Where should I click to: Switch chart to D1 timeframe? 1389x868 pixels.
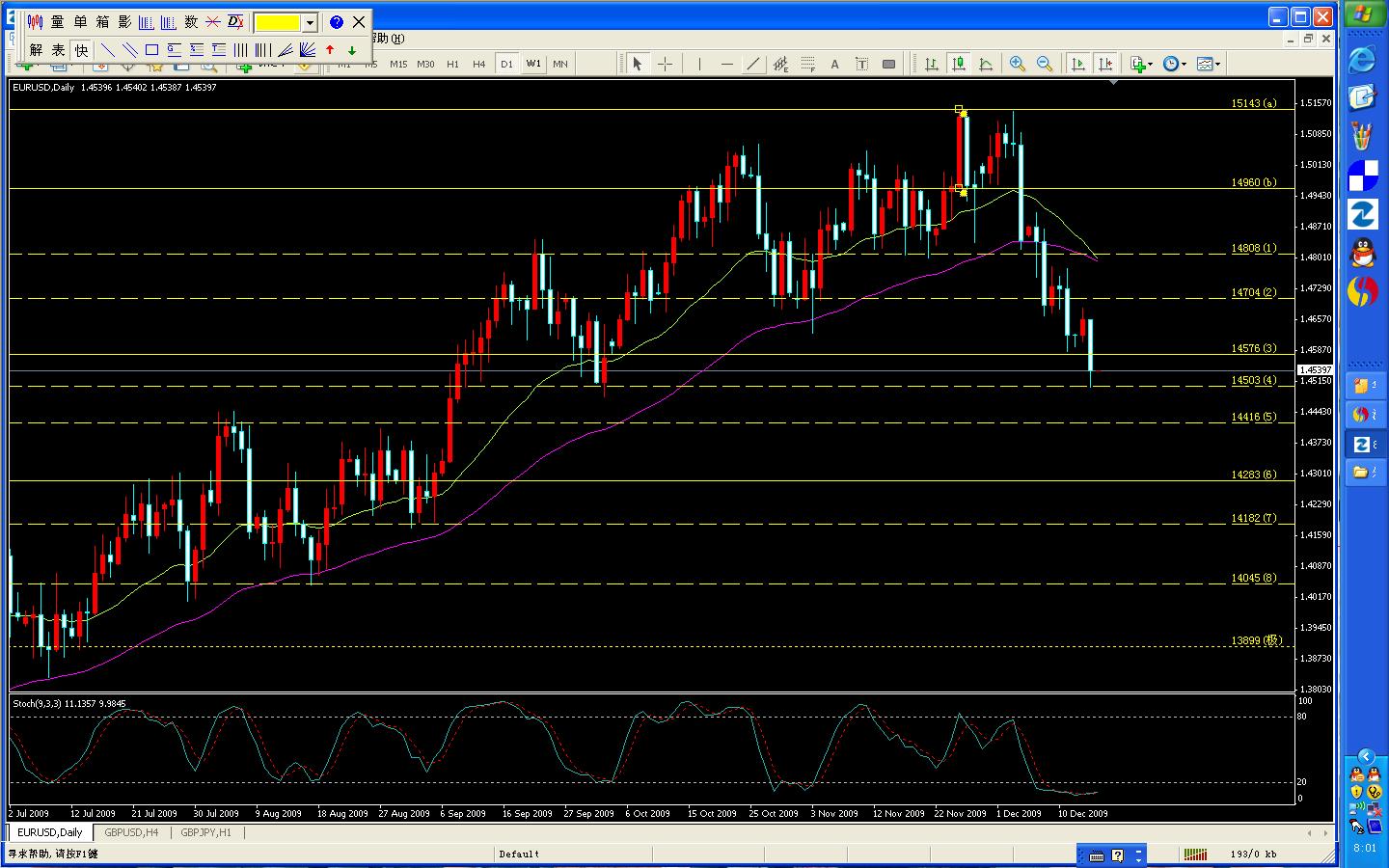click(506, 65)
